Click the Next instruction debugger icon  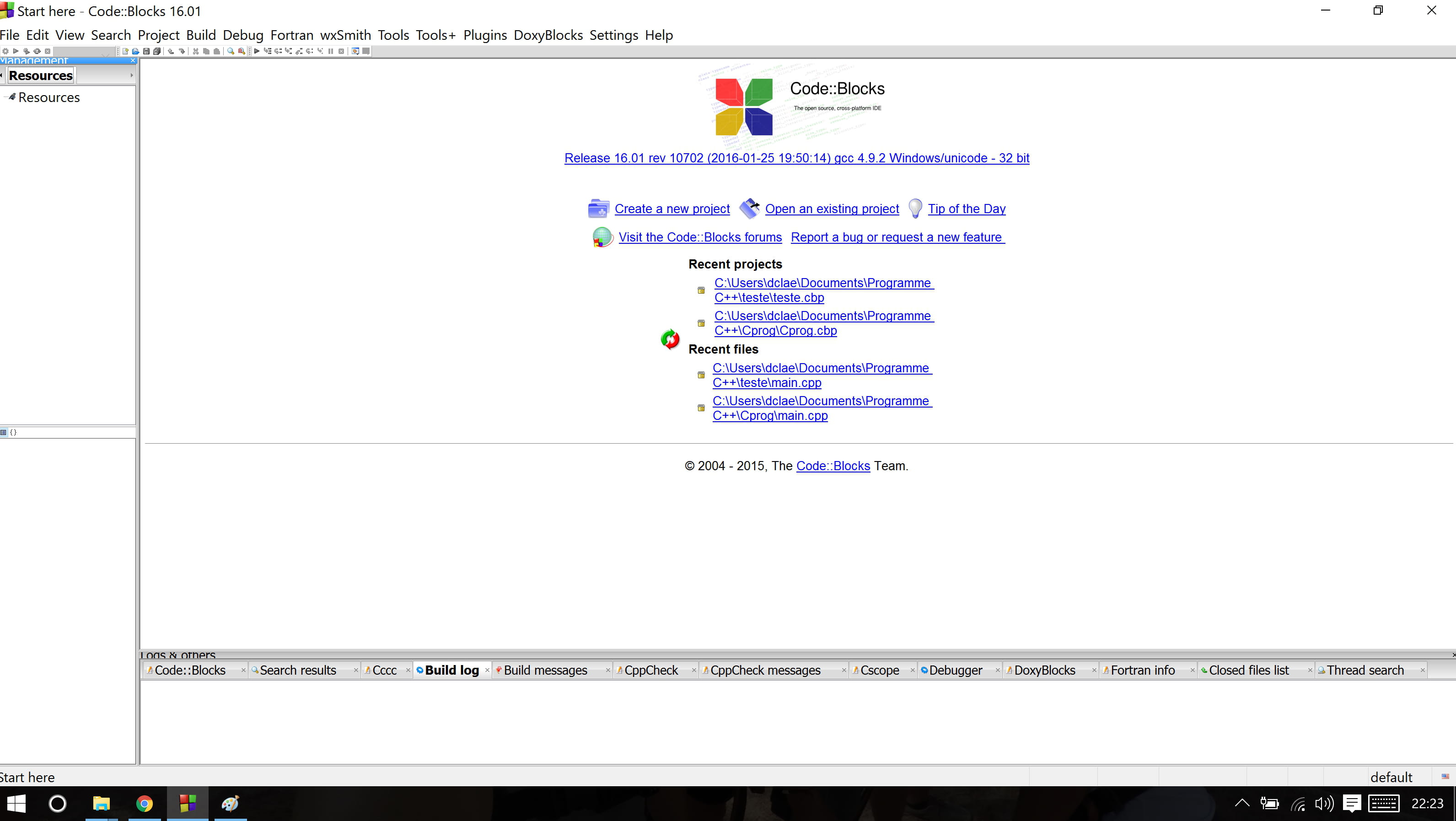pyautogui.click(x=310, y=51)
